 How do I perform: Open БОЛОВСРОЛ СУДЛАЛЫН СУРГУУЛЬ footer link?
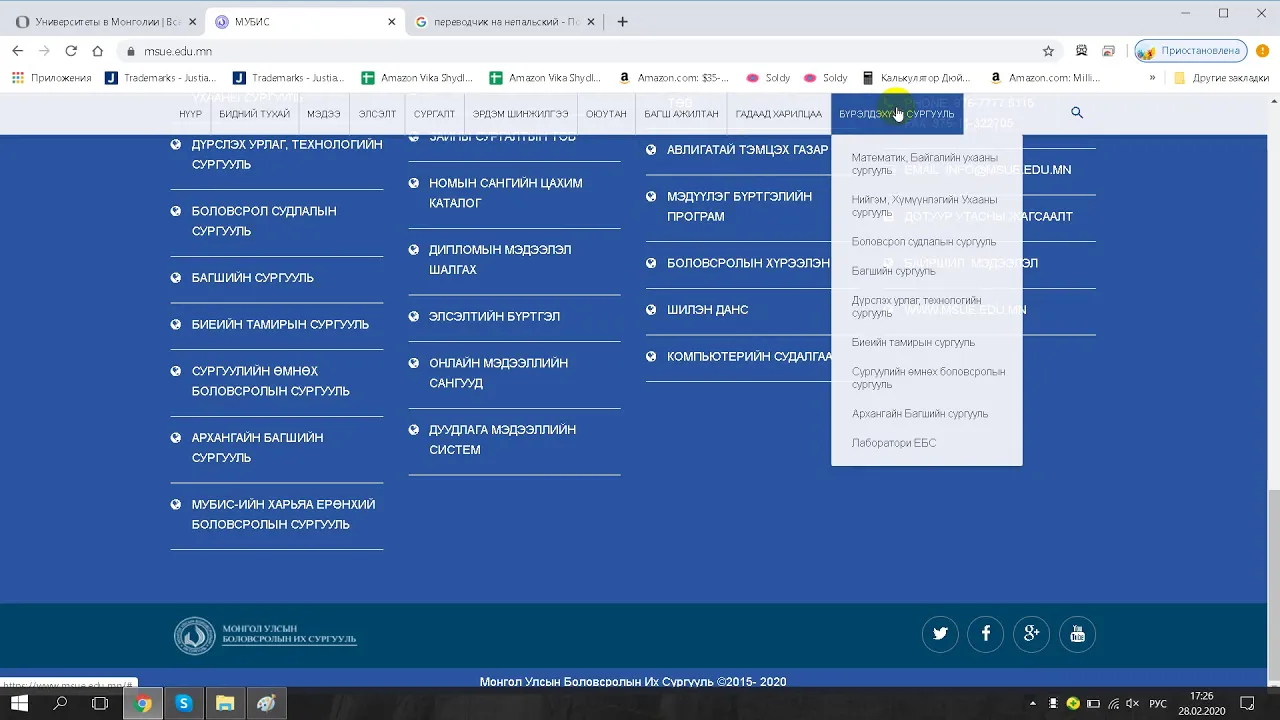(x=264, y=221)
